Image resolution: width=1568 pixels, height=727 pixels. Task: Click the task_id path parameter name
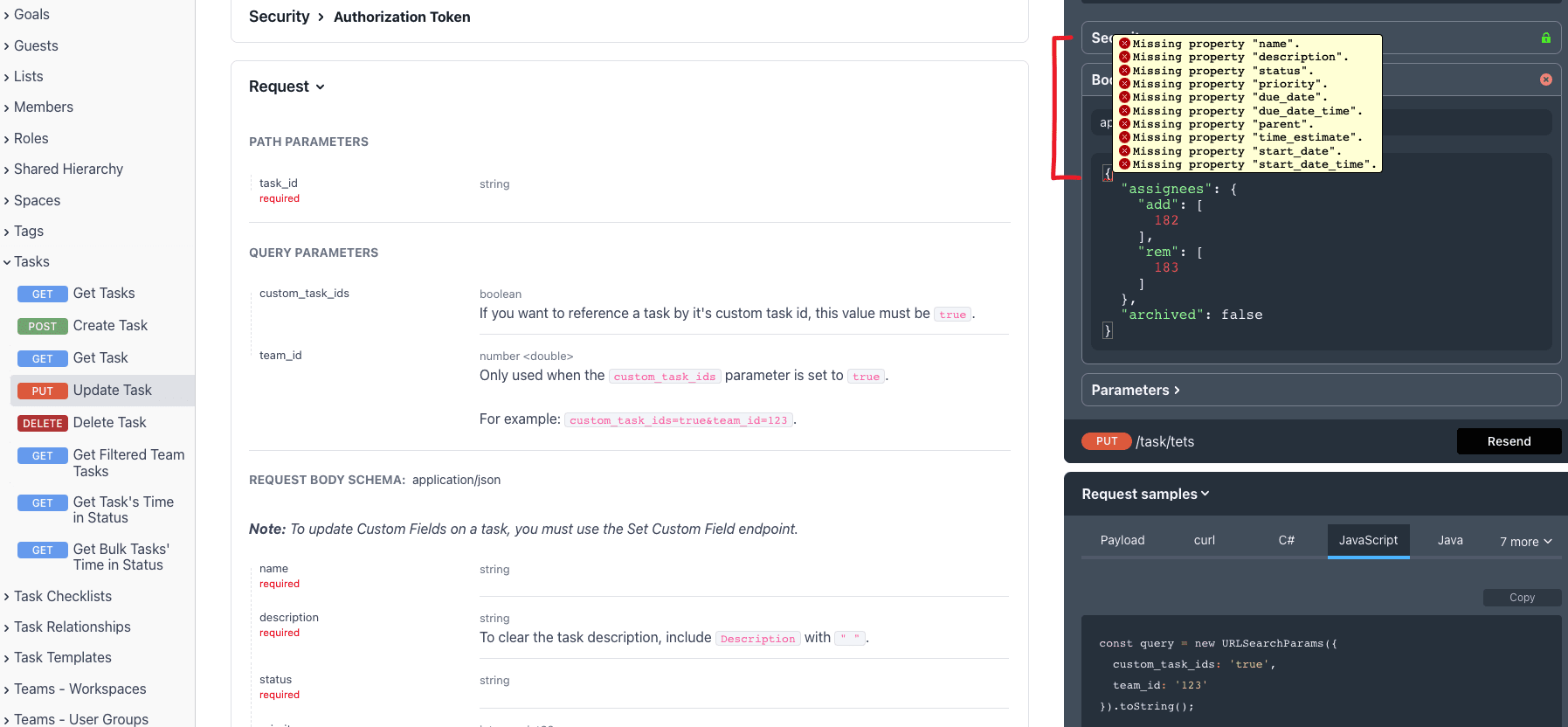pos(279,183)
